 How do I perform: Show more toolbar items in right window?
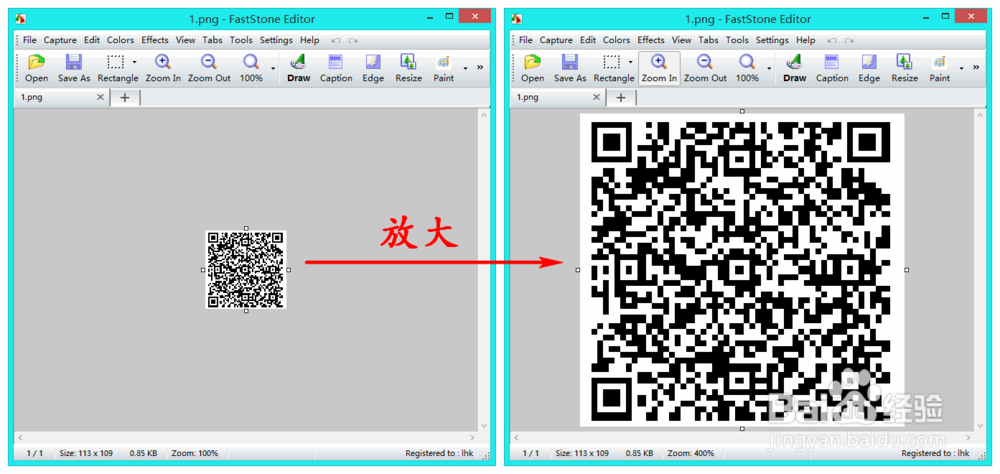[x=976, y=67]
